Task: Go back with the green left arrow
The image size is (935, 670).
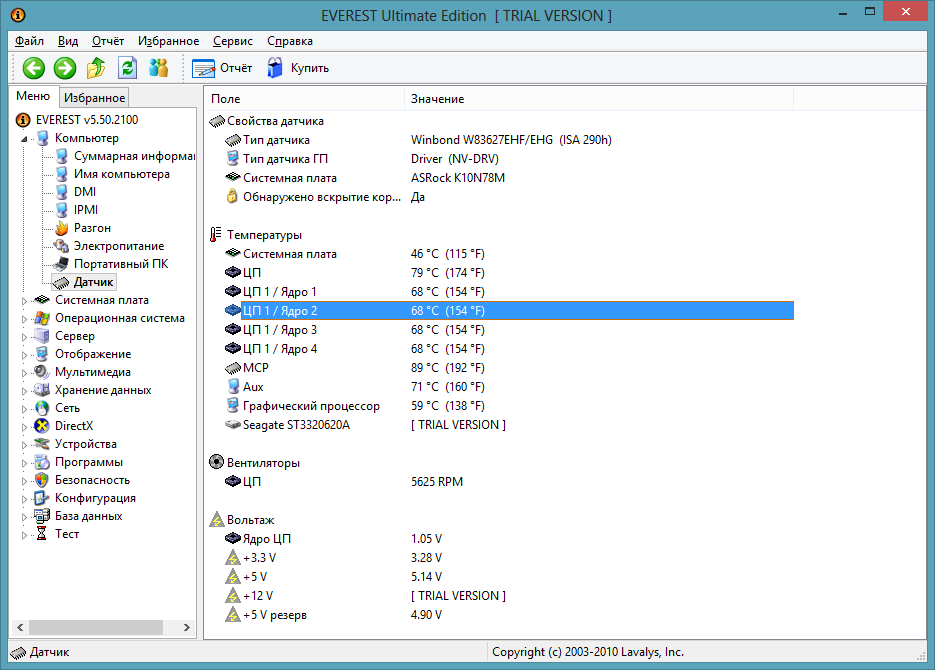Action: point(34,68)
